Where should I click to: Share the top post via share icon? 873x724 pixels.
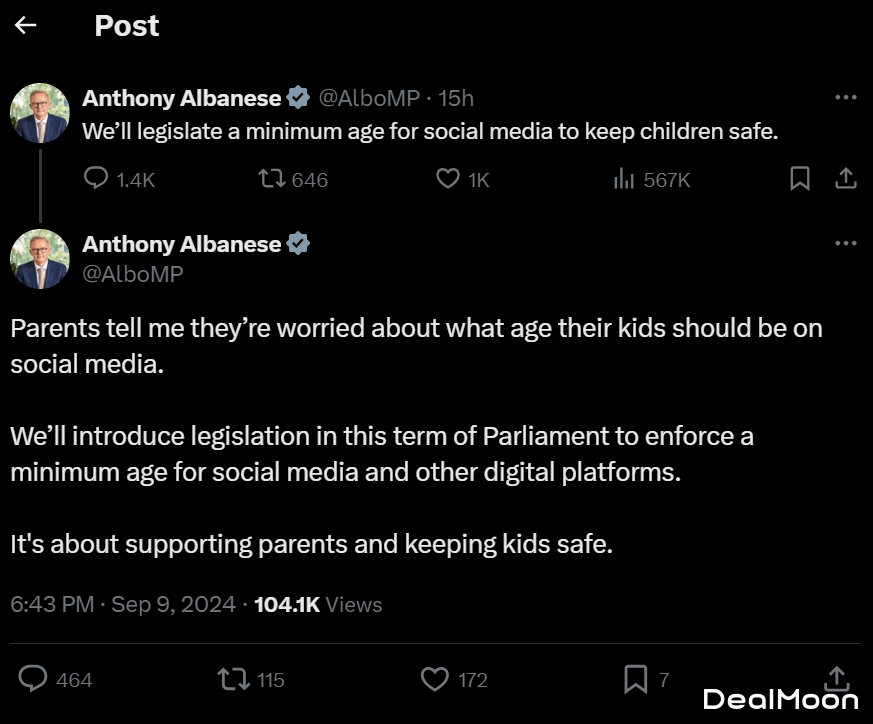845,179
